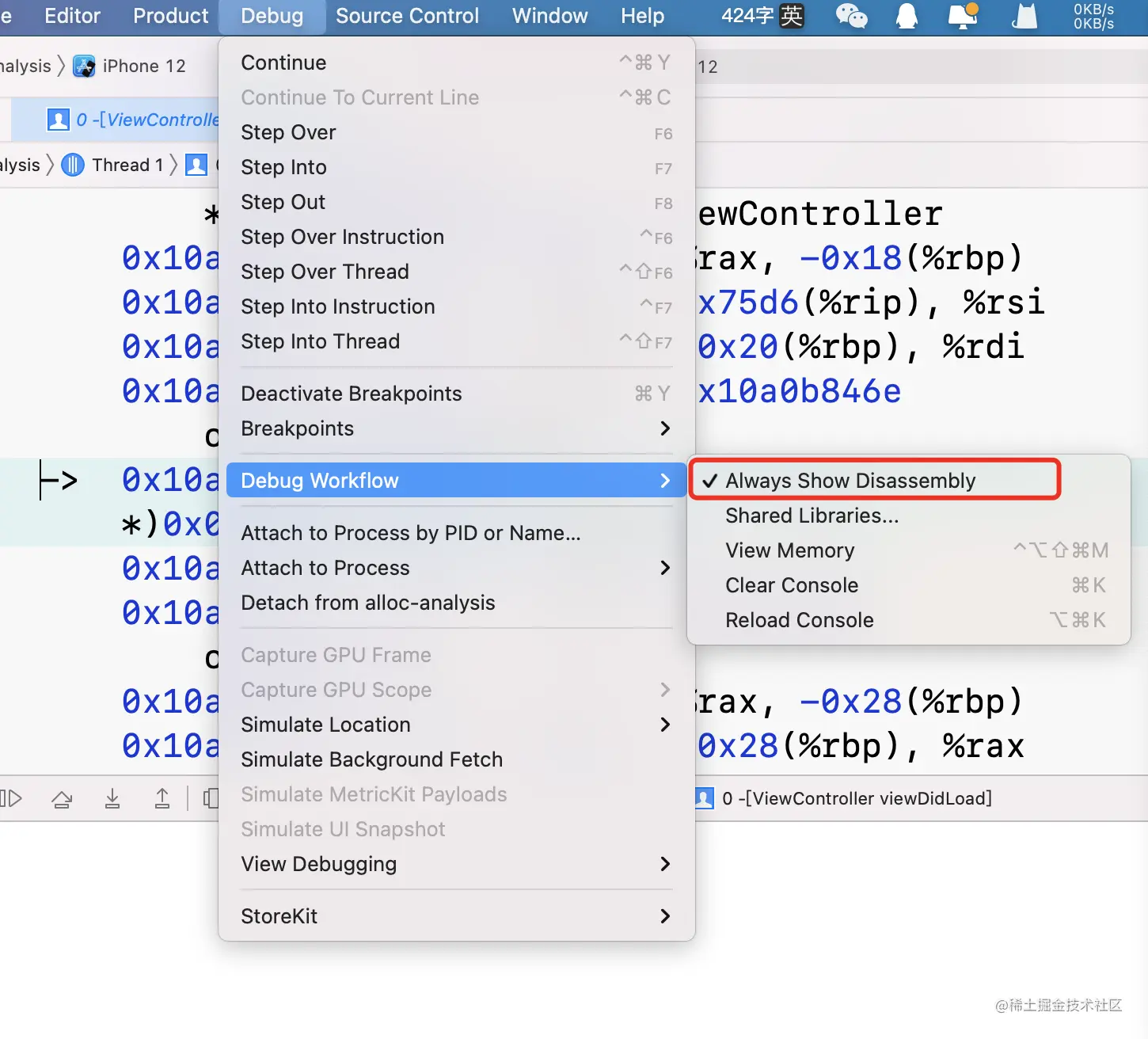Click the frame icon beside viewDidLoad in debug bar
Image resolution: width=1148 pixels, height=1039 pixels.
point(704,798)
